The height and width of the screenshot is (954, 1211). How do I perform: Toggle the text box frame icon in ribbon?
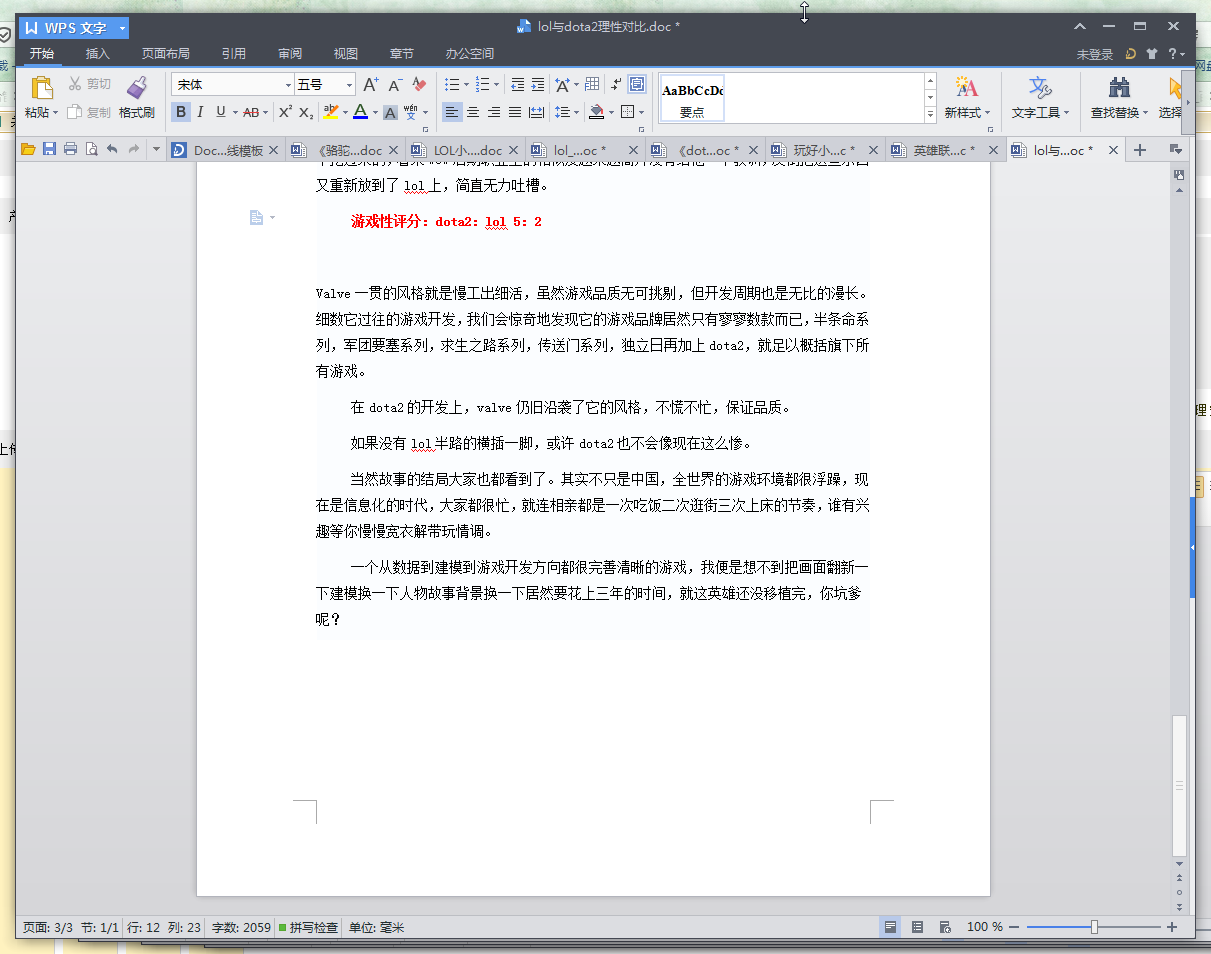coord(637,85)
